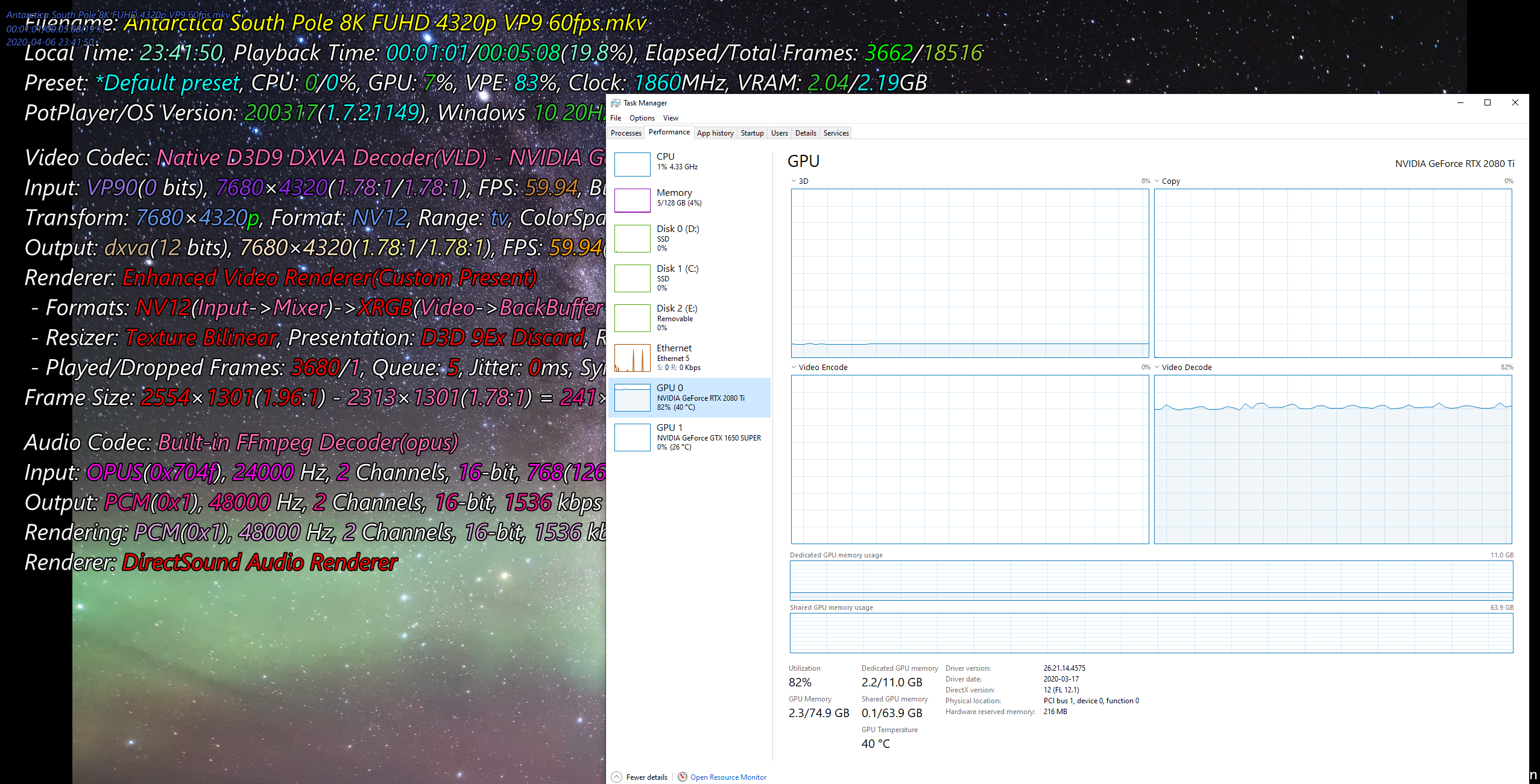This screenshot has height=784, width=1540.
Task: Click the Resource Monitor icon
Action: (682, 777)
